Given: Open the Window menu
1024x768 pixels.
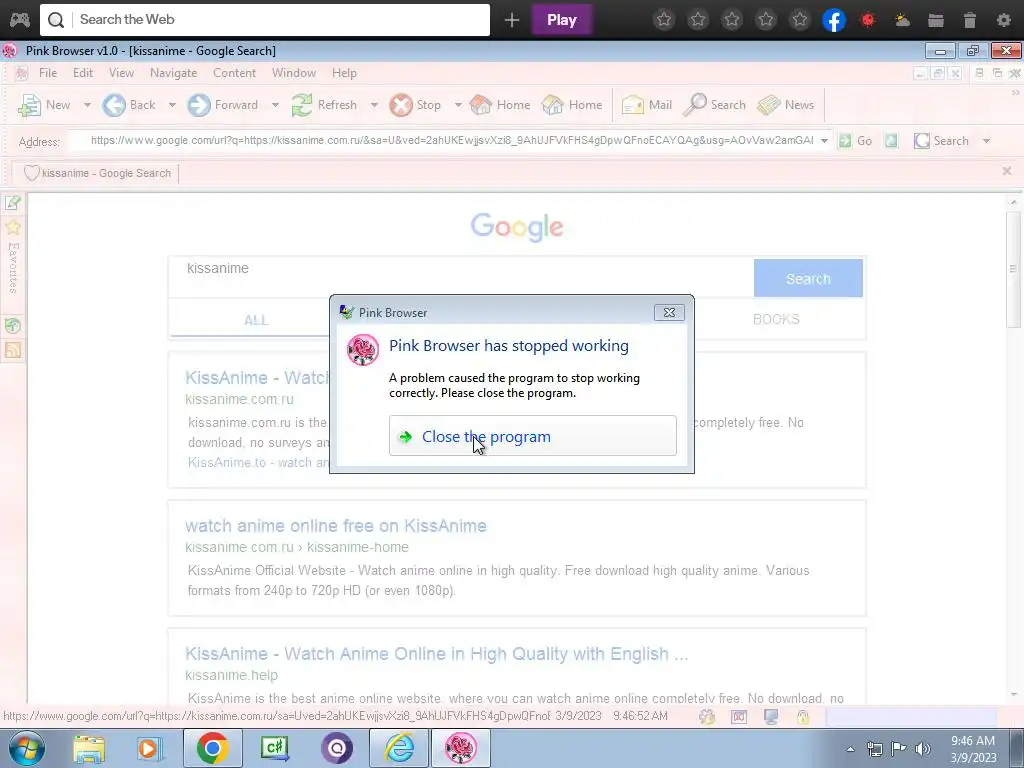Looking at the screenshot, I should pyautogui.click(x=294, y=72).
